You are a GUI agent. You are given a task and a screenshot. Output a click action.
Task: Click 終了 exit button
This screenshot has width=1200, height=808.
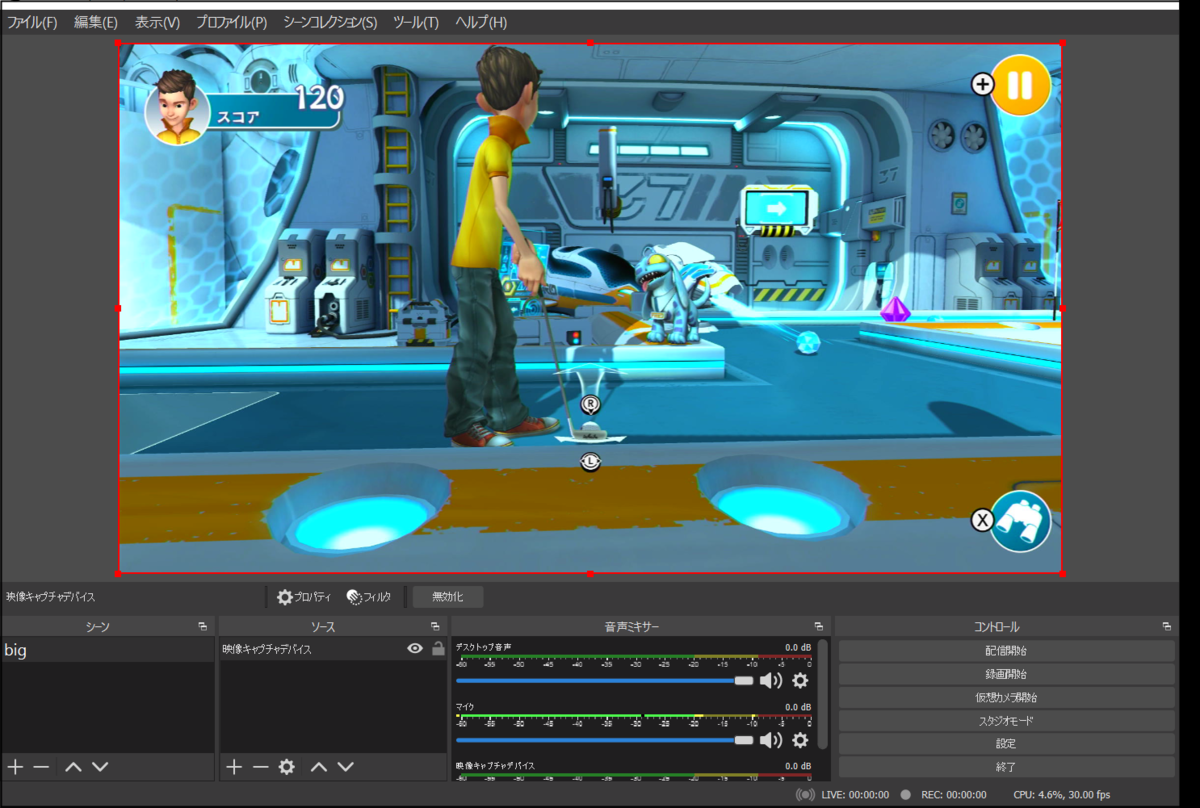1007,767
